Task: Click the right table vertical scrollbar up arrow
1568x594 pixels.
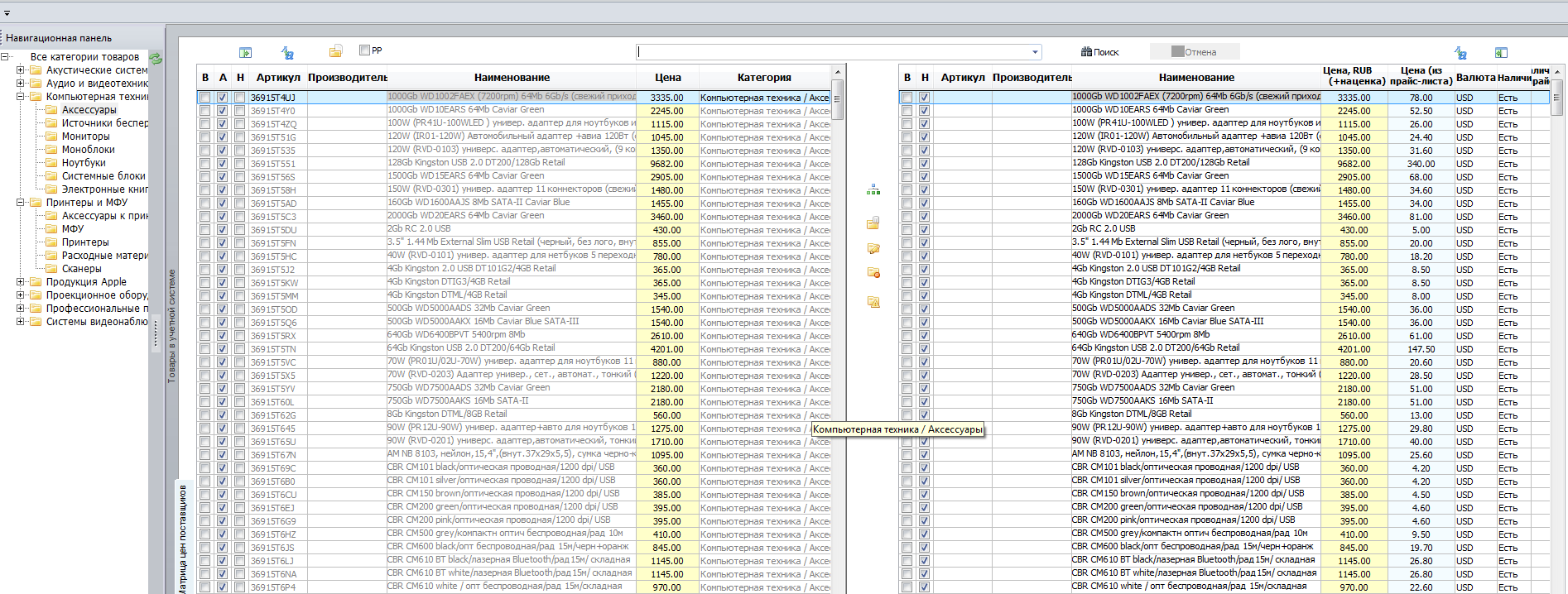Action: pyautogui.click(x=1556, y=72)
